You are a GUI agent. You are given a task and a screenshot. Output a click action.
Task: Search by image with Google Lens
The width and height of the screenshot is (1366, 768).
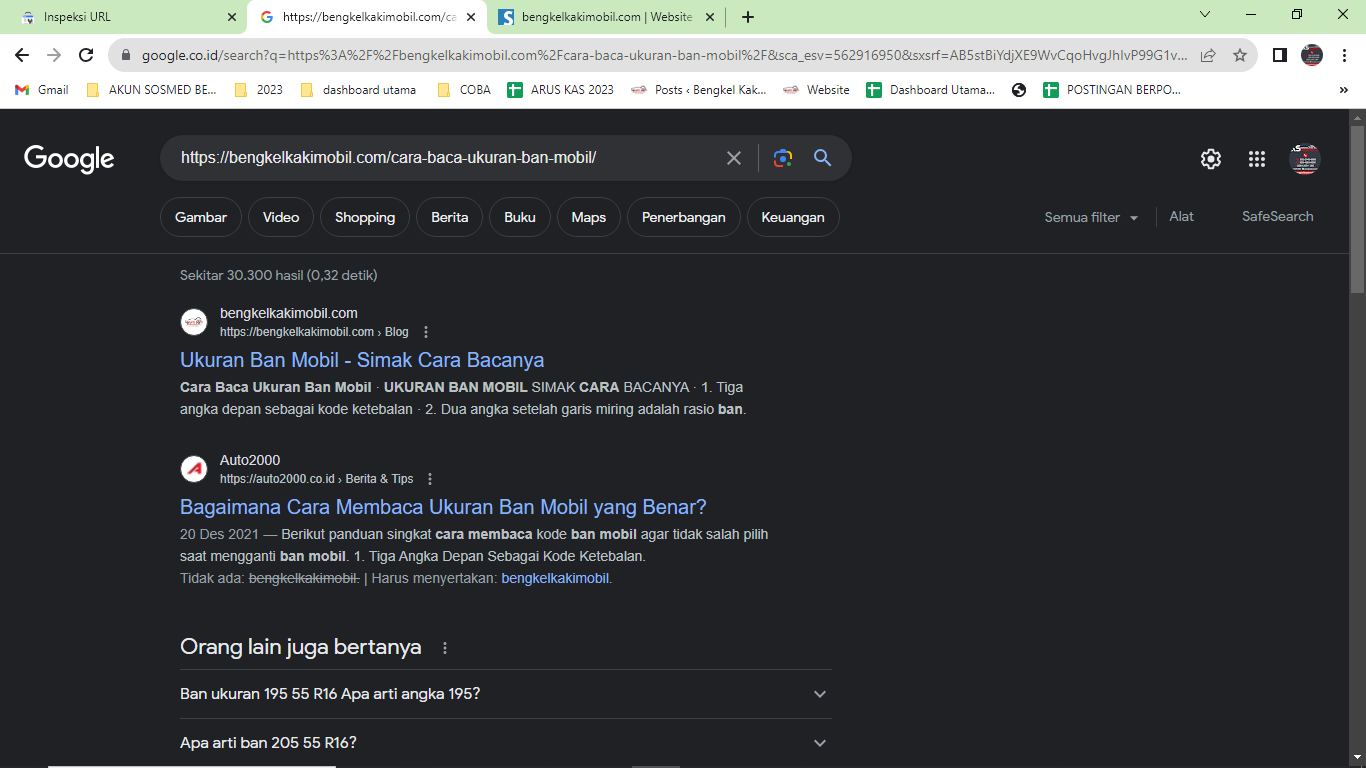click(x=783, y=158)
